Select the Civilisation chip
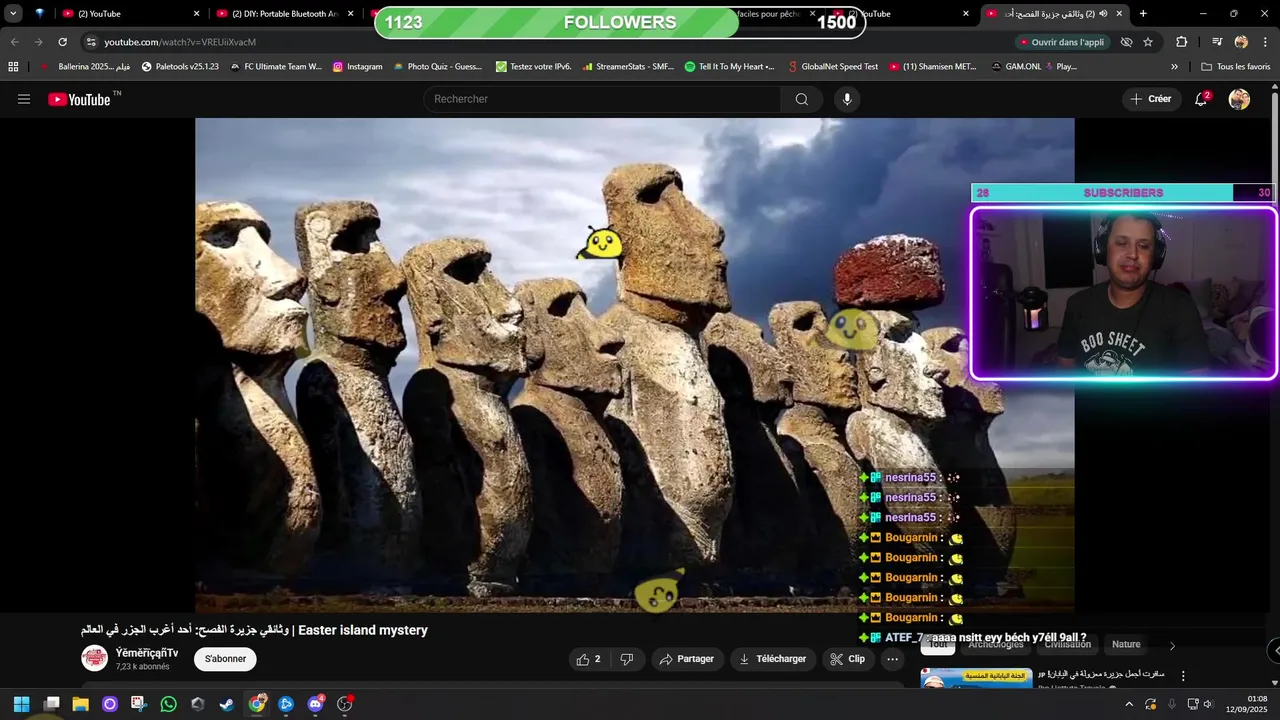Screen dimensions: 1280x720 tap(1067, 645)
